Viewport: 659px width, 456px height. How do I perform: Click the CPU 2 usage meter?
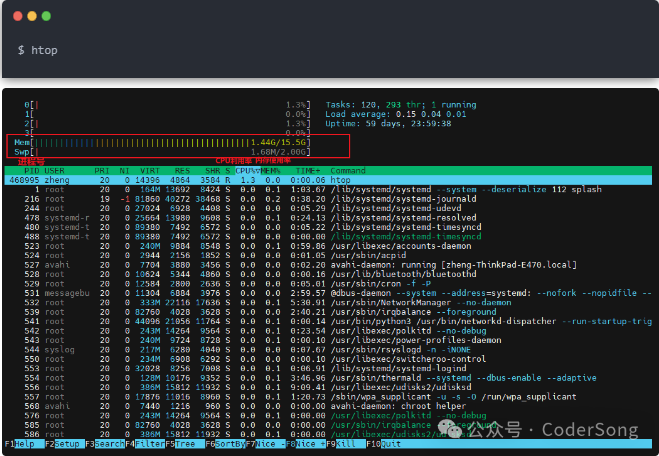coord(167,124)
